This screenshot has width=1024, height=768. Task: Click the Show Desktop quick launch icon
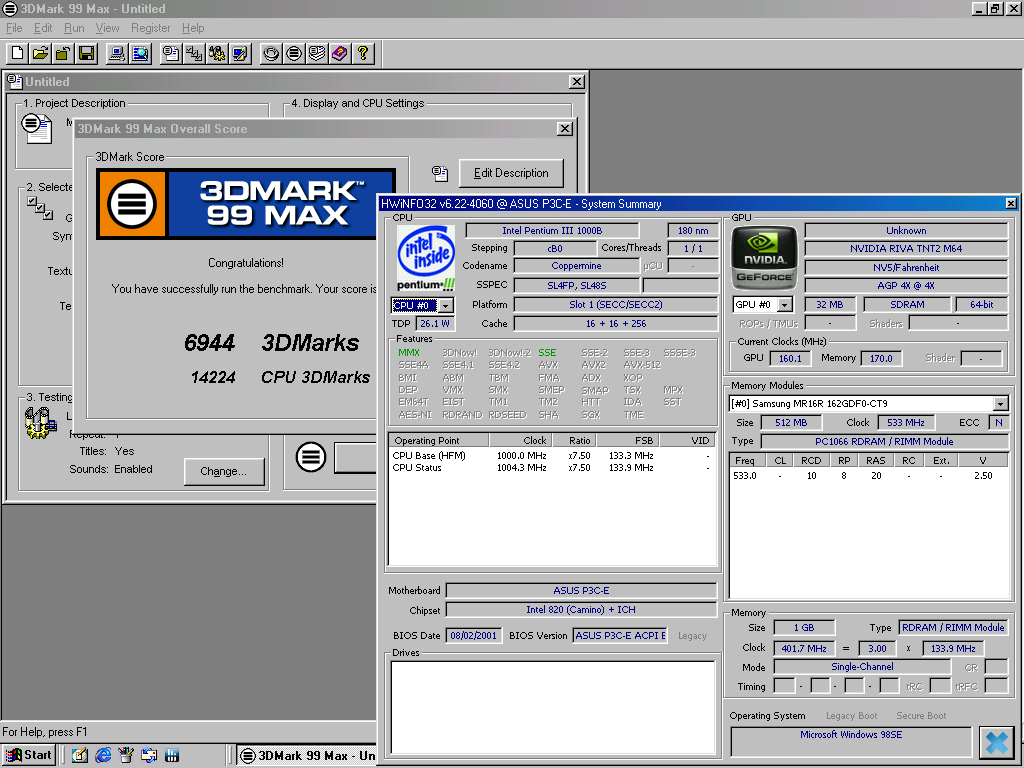[80, 755]
